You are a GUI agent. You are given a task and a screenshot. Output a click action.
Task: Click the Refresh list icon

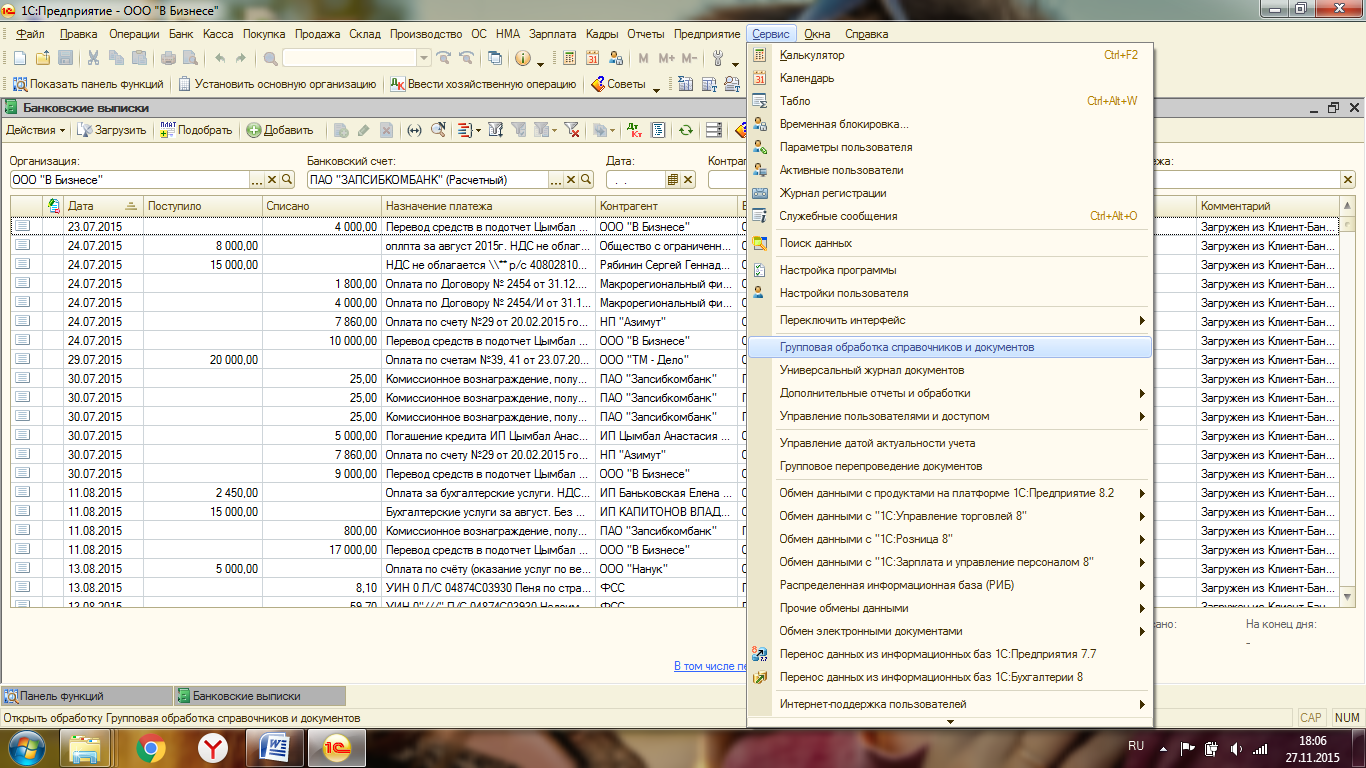point(685,130)
